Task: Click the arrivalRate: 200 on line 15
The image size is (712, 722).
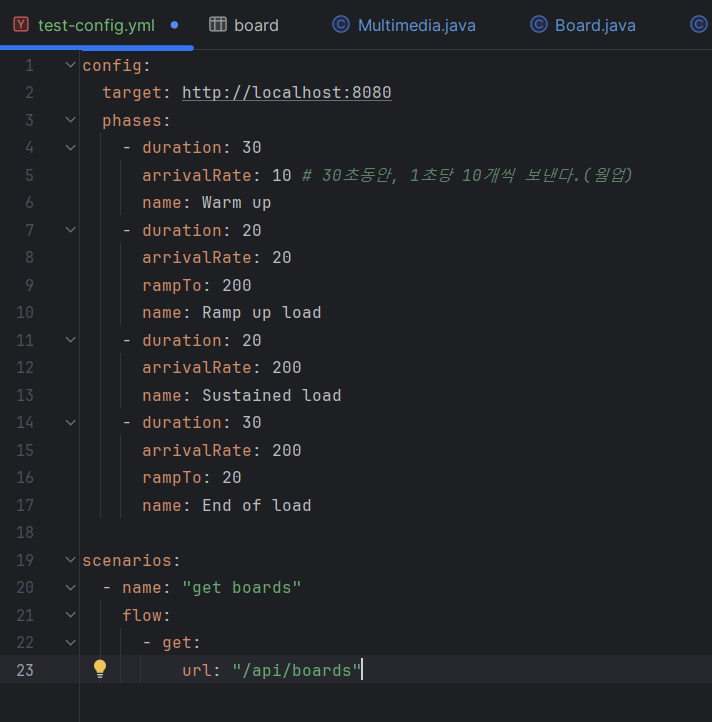Action: pos(222,450)
